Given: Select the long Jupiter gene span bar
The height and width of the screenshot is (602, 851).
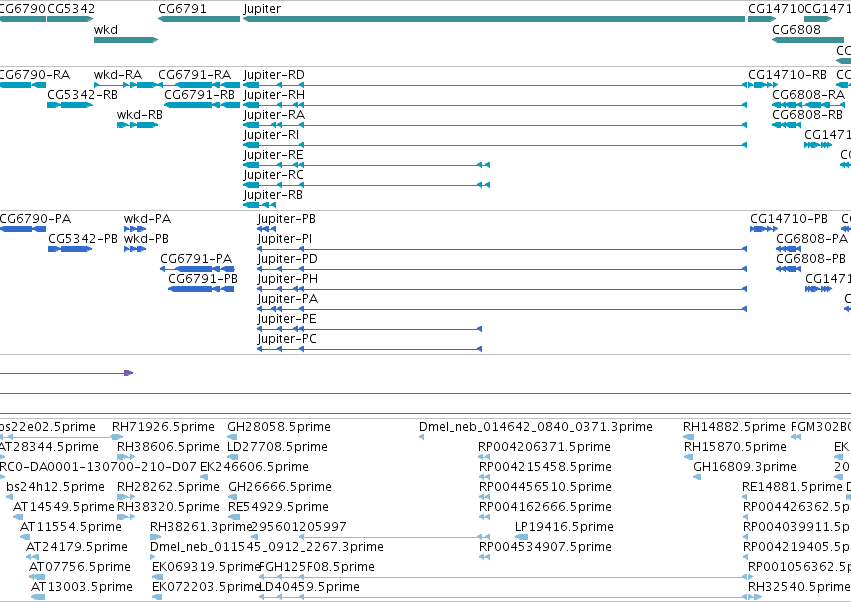Looking at the screenshot, I should tap(494, 19).
